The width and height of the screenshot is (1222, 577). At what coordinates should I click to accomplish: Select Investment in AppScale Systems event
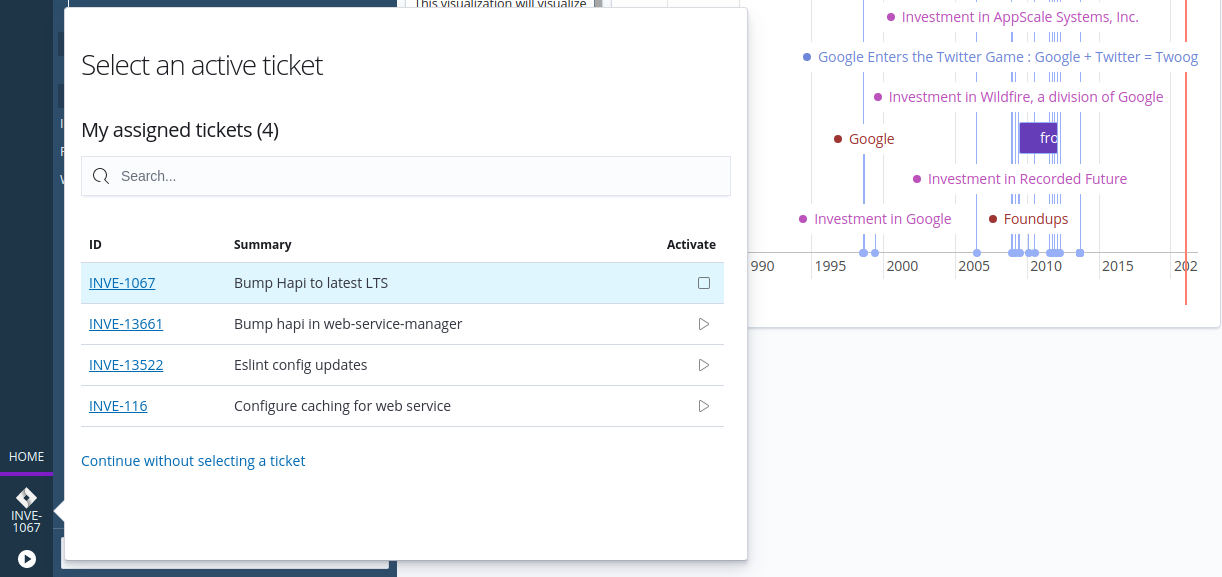tap(1019, 17)
